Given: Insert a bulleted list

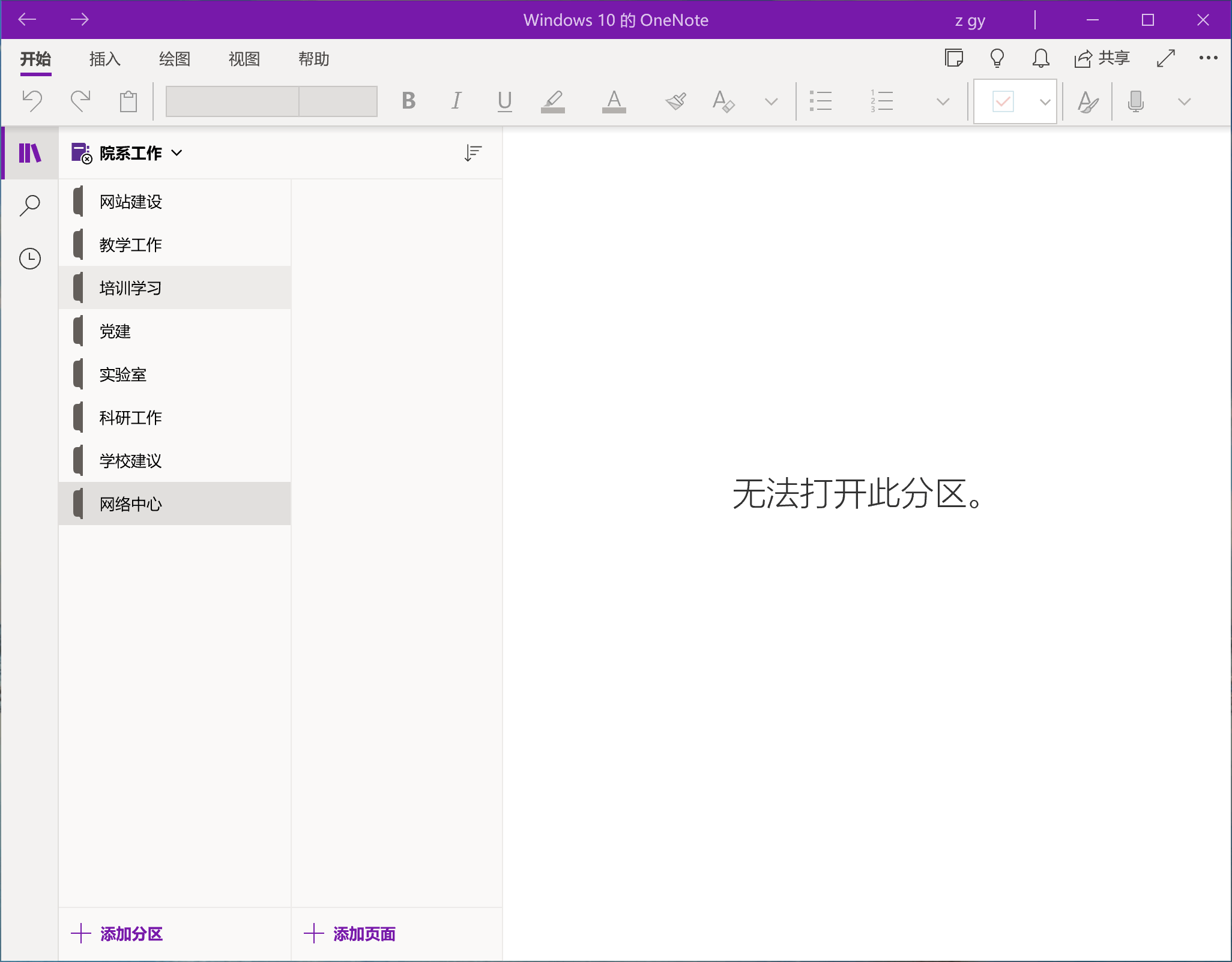Looking at the screenshot, I should (820, 101).
